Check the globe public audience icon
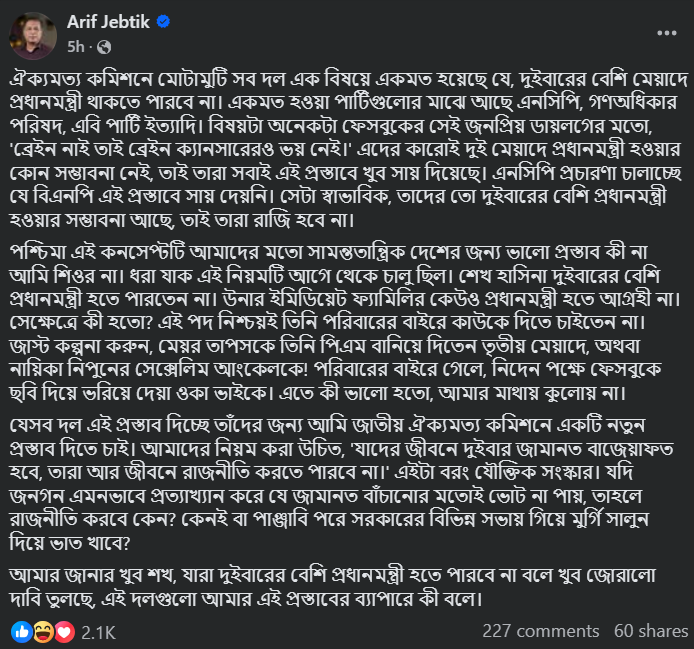The width and height of the screenshot is (694, 649). click(104, 47)
